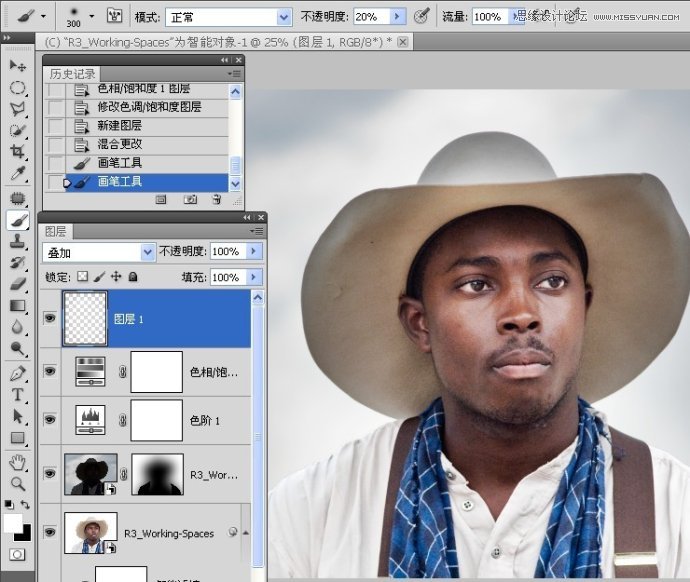Click the brush opacity 20% field
This screenshot has height=582, width=690.
pyautogui.click(x=372, y=17)
